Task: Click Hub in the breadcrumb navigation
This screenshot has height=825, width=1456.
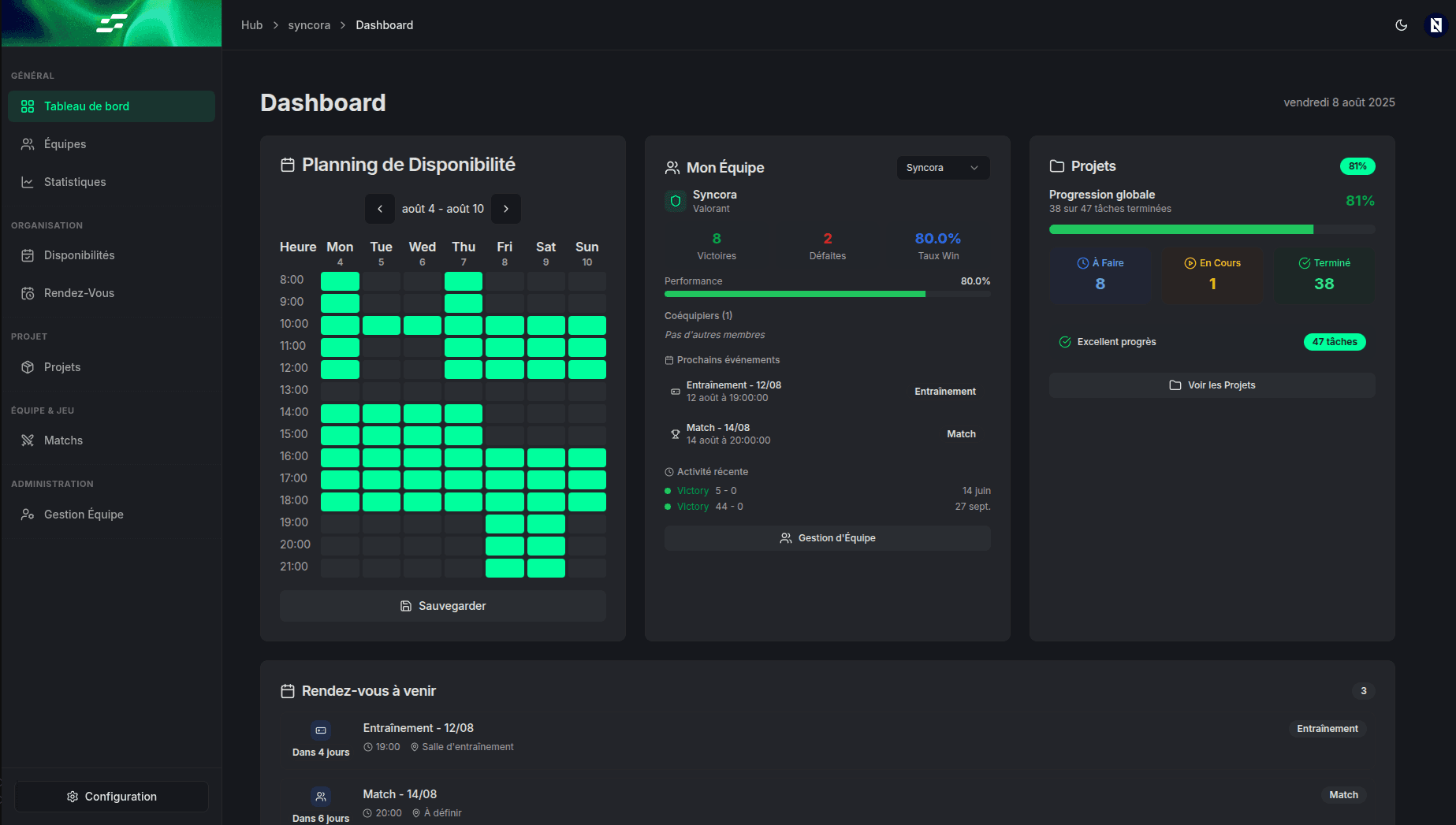Action: point(251,24)
